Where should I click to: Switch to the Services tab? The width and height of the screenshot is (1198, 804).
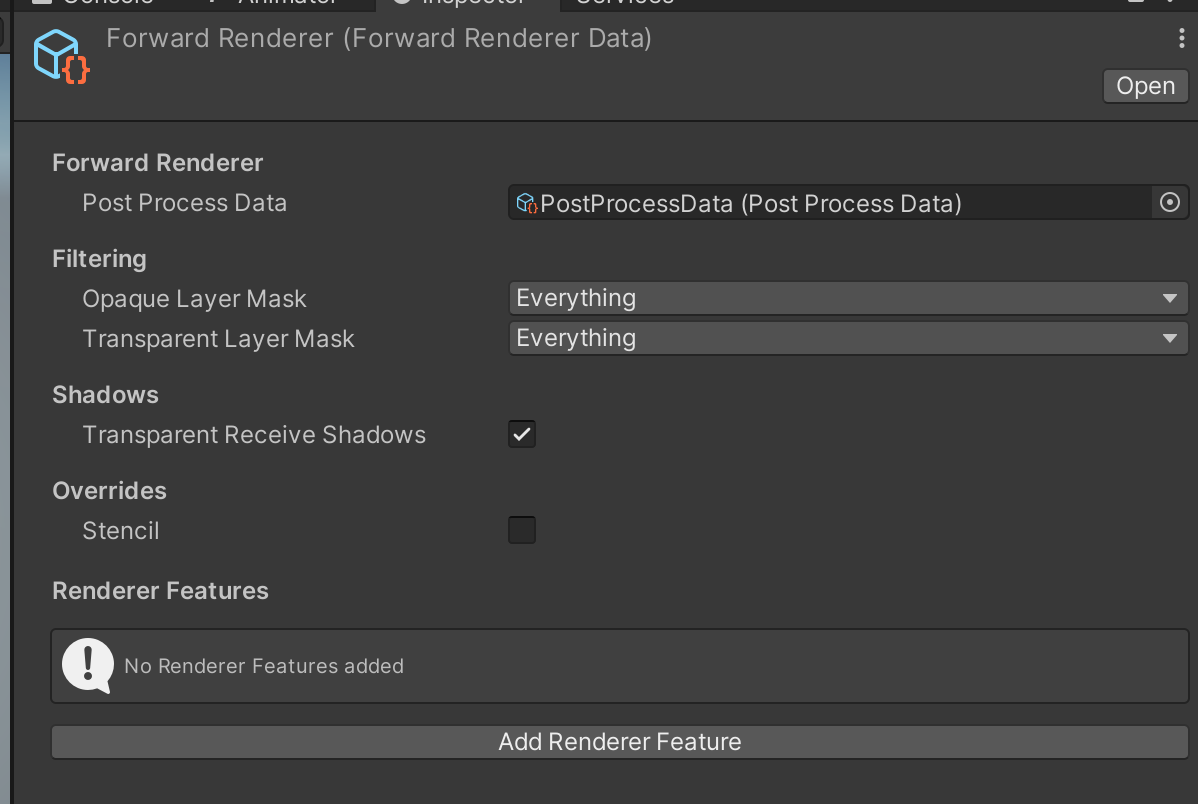coord(624,3)
